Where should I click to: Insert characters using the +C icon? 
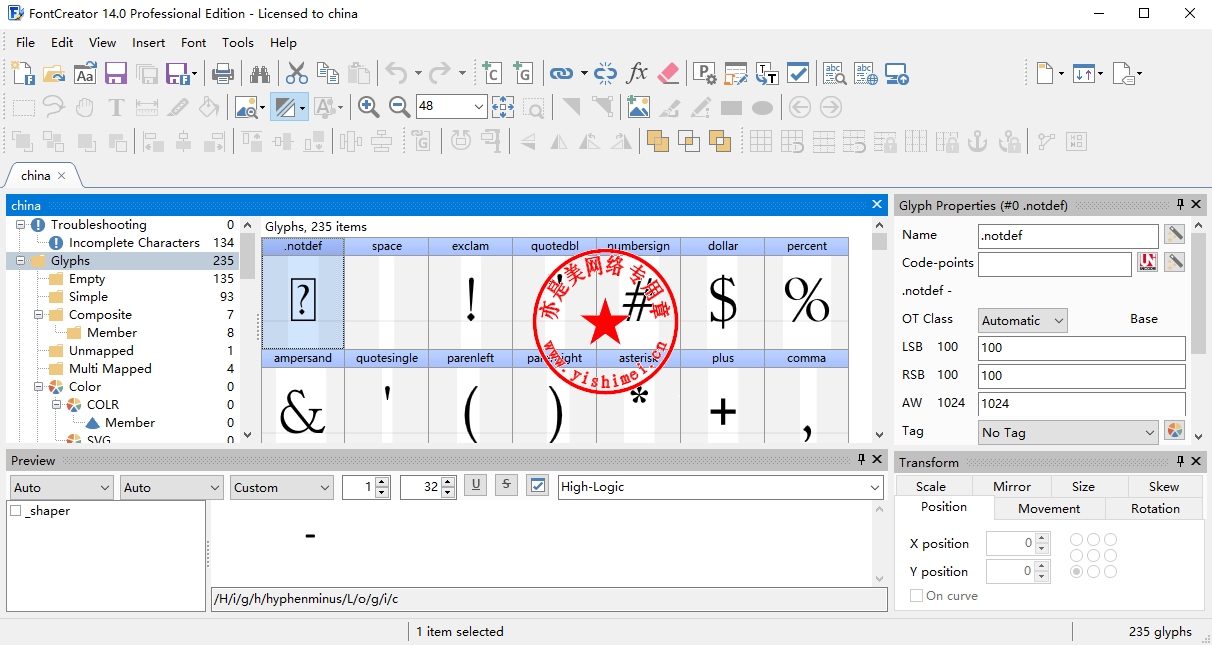pyautogui.click(x=491, y=73)
